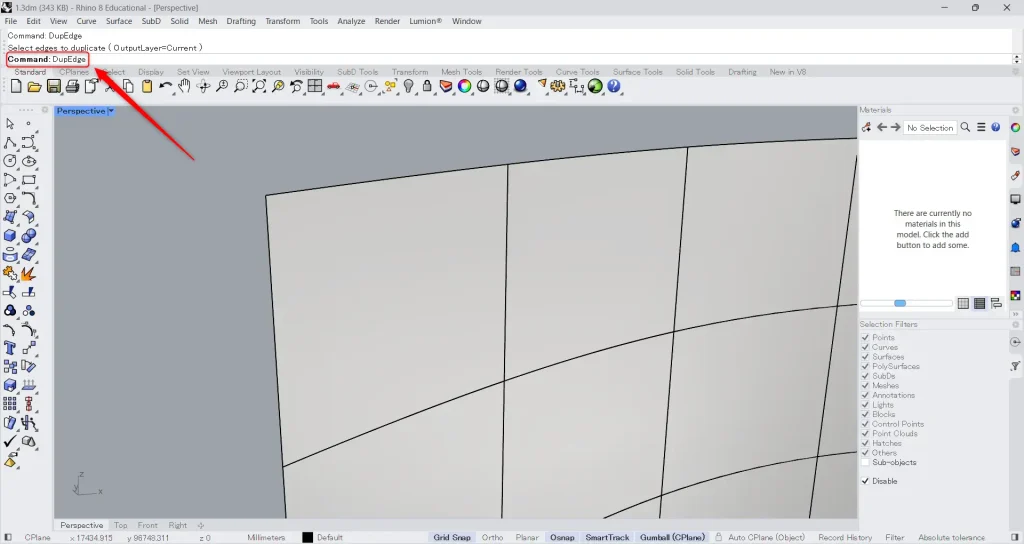Image resolution: width=1024 pixels, height=544 pixels.
Task: Click the Print icon
Action: 72,86
